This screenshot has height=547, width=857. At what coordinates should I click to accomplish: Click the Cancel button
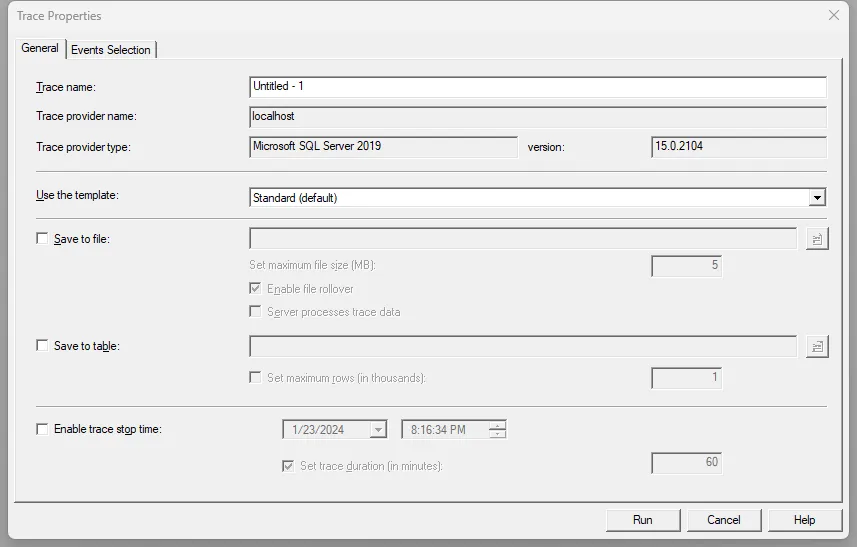[x=723, y=520]
